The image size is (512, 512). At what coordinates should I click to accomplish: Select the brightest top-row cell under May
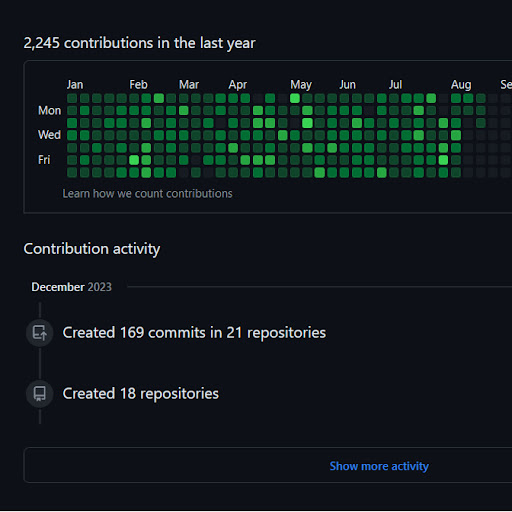[x=295, y=98]
